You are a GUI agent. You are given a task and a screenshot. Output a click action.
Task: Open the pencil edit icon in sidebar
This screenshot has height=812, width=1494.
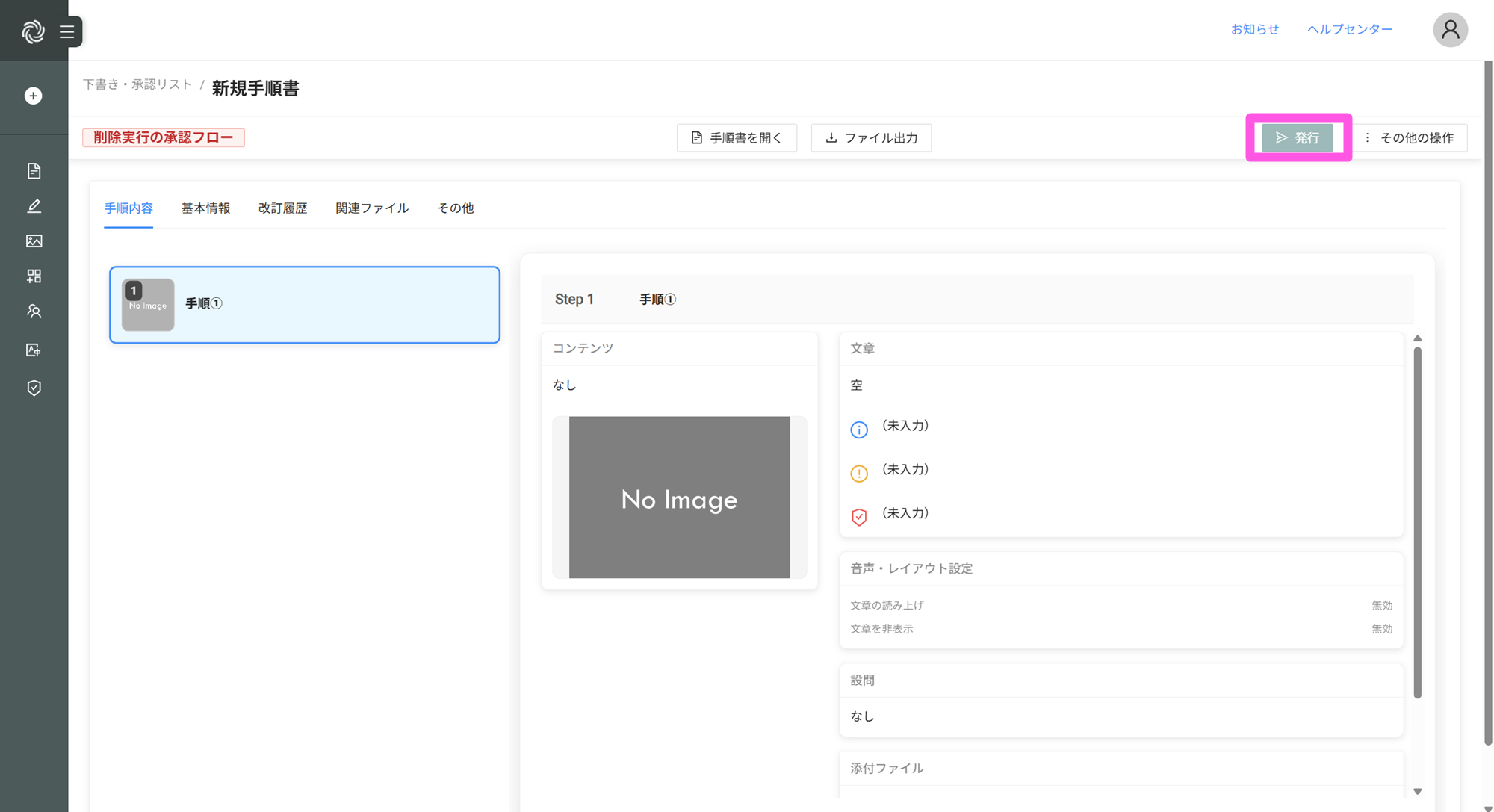coord(34,206)
